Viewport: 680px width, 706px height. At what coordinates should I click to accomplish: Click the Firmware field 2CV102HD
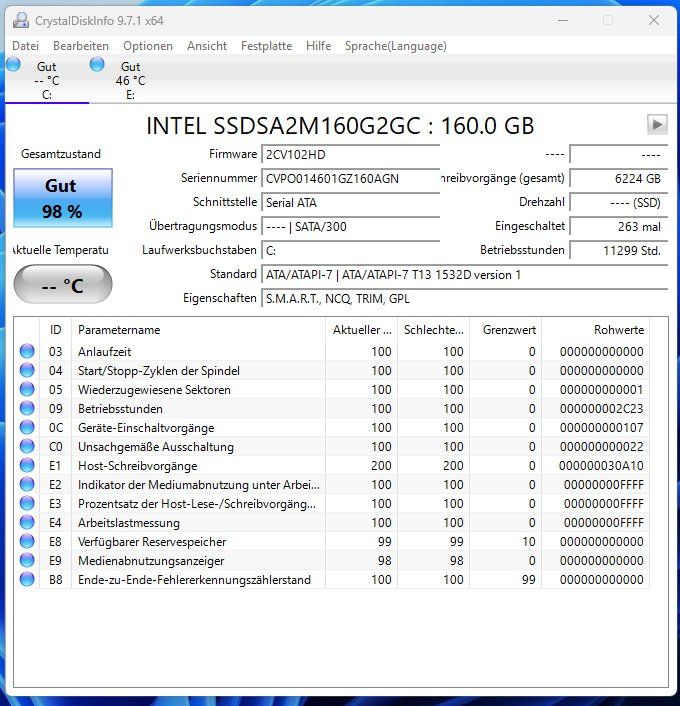350,154
